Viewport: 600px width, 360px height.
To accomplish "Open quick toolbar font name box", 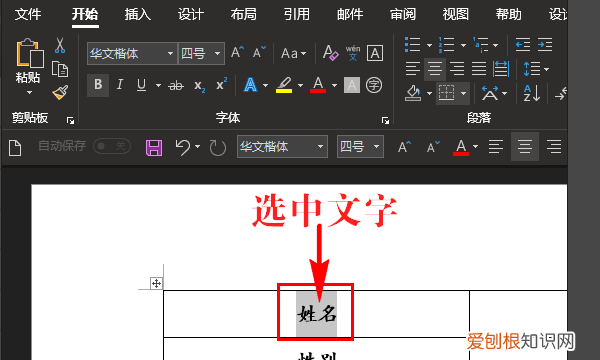I will pos(282,146).
